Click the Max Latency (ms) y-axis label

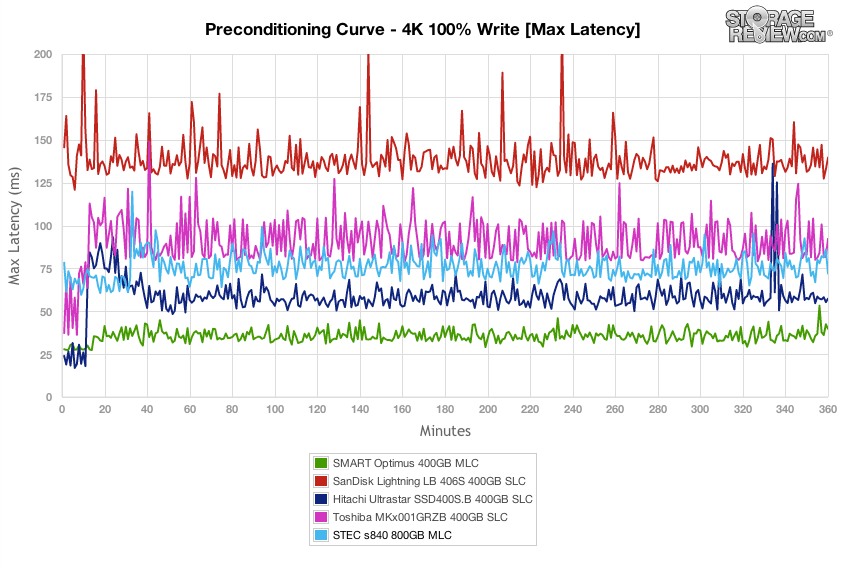point(14,225)
